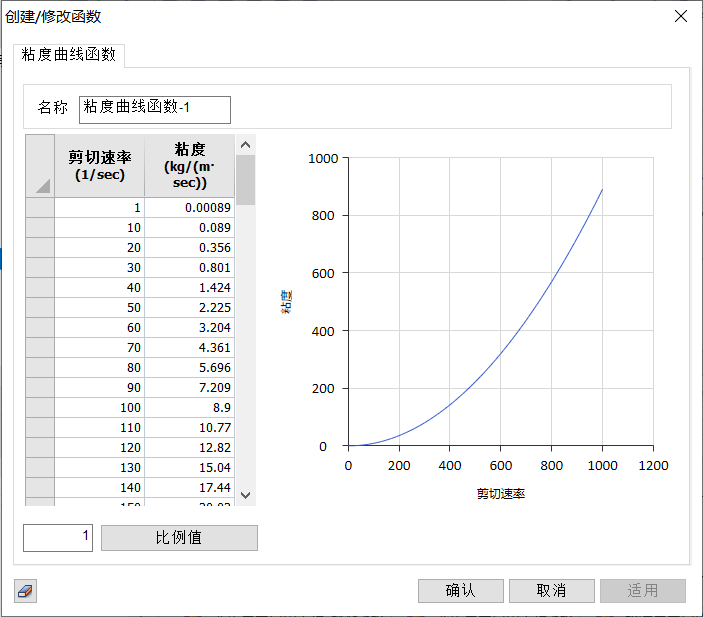Image resolution: width=703 pixels, height=617 pixels.
Task: Select the viscosity cell 7.209
Action: 189,387
